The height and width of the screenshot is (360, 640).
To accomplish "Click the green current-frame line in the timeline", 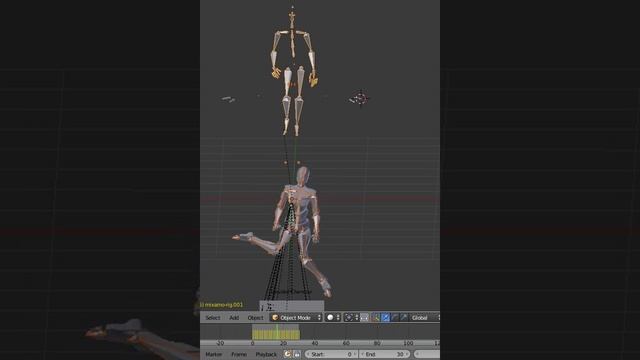I will 277,331.
